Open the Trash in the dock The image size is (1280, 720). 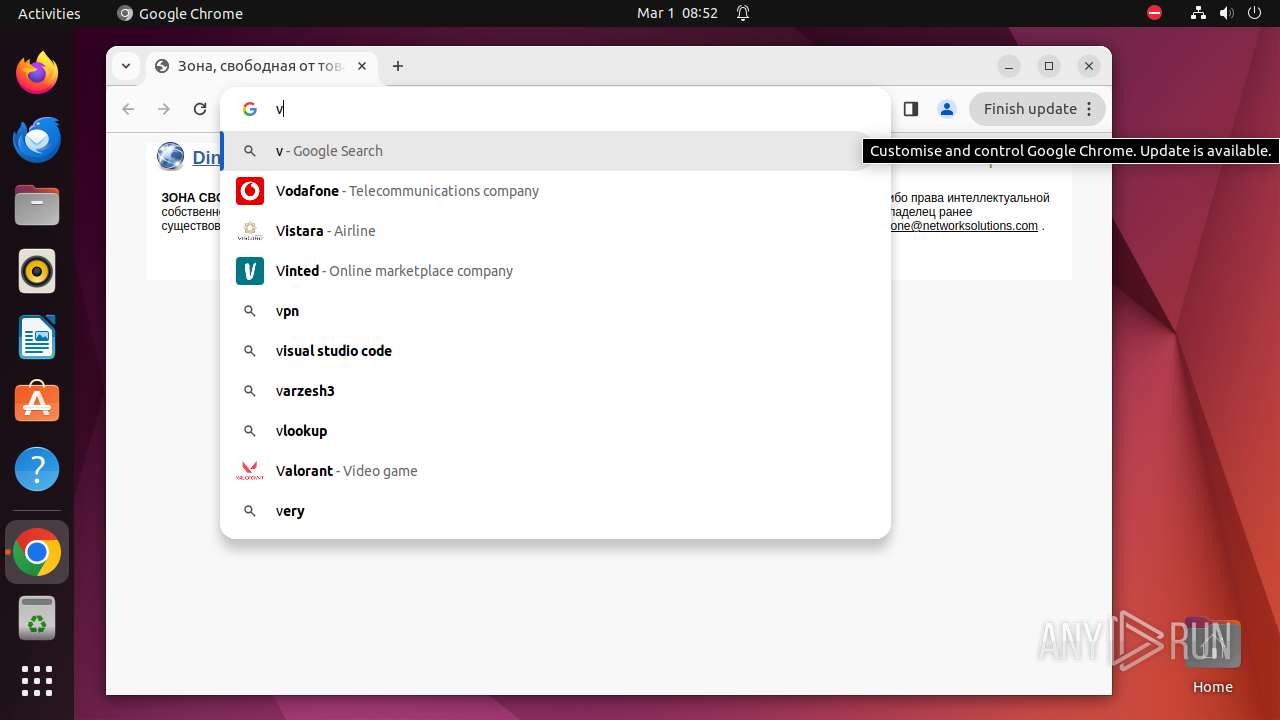coord(37,618)
